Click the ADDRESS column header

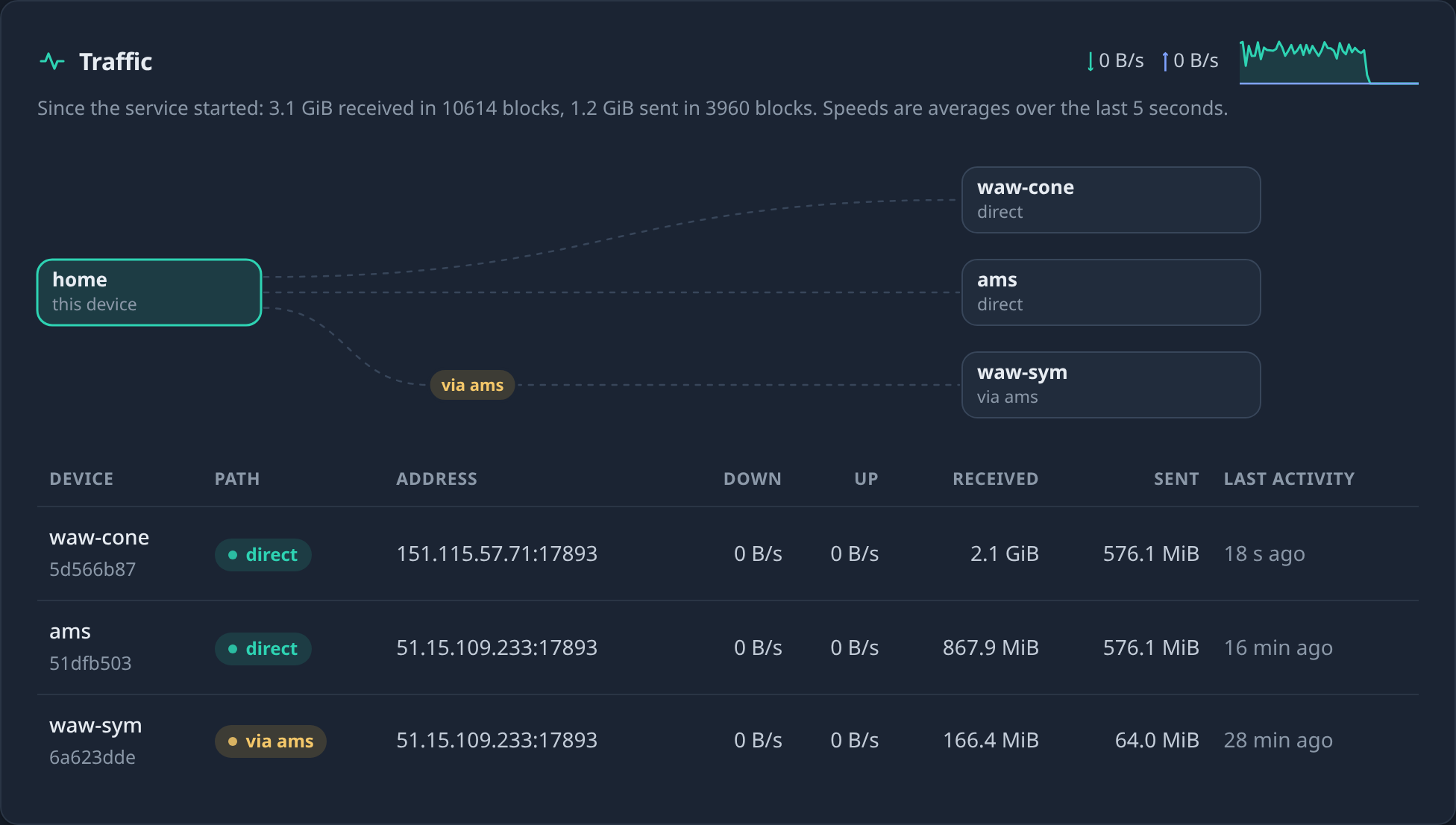pyautogui.click(x=436, y=479)
